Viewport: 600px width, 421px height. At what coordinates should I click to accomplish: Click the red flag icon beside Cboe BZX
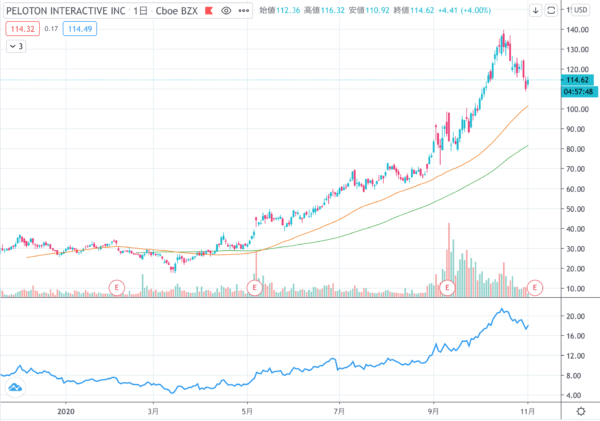[209, 11]
